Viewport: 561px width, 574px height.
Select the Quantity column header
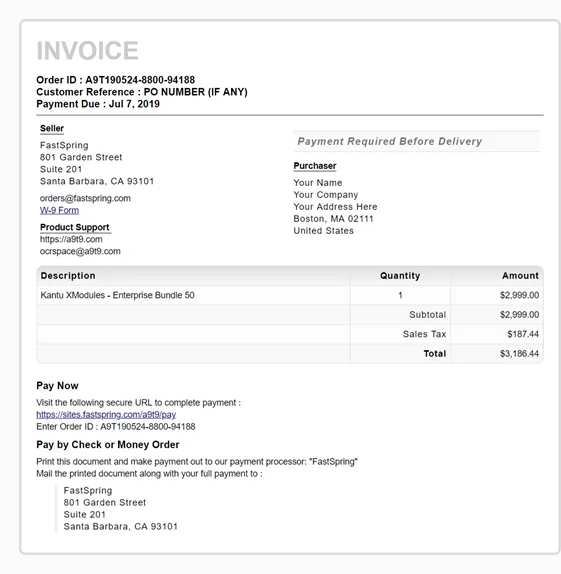[400, 276]
